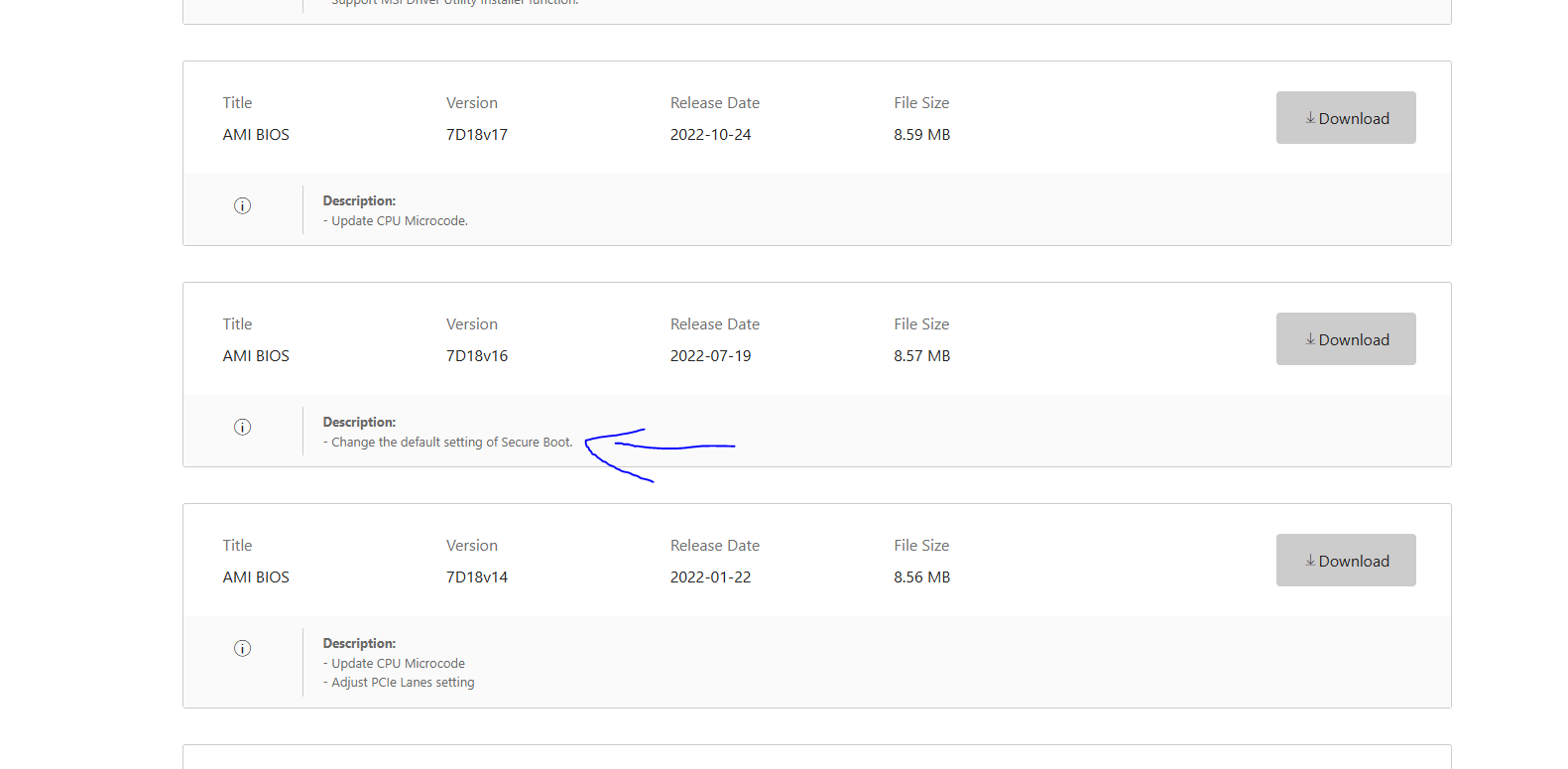Click AMI BIOS title in 7D18v16 card

click(256, 356)
